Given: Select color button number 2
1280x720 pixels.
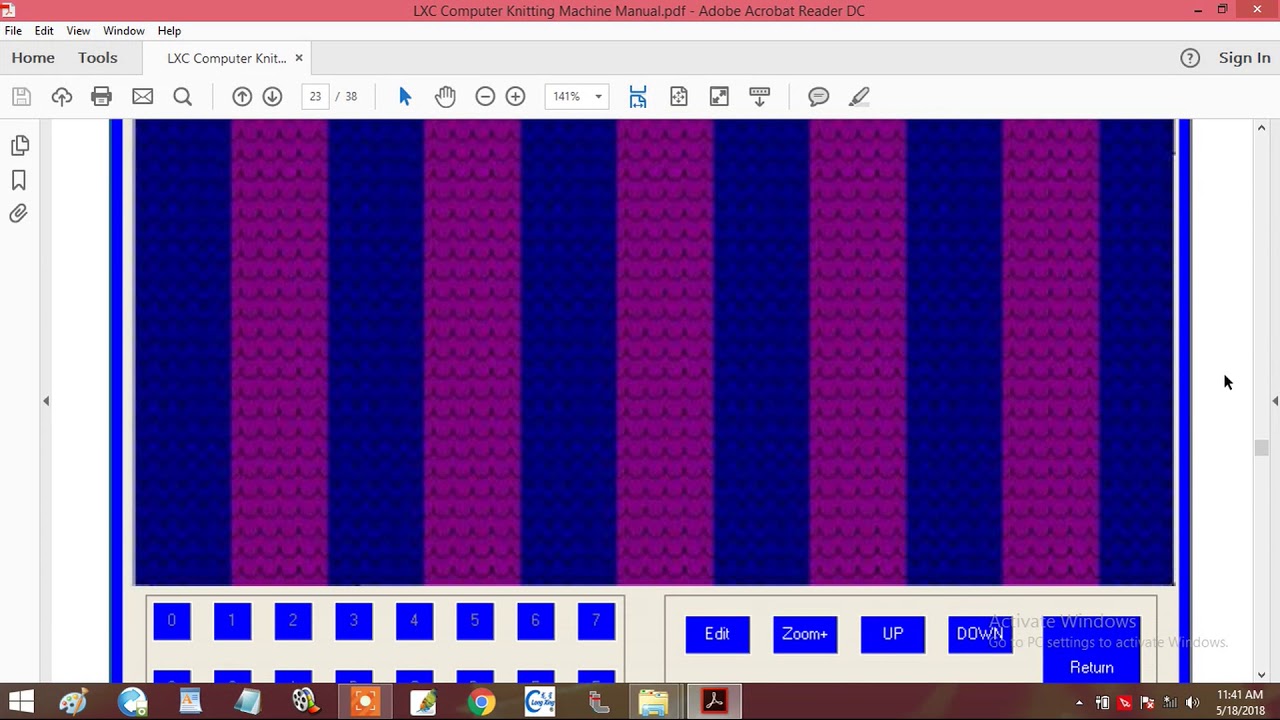Looking at the screenshot, I should click(x=293, y=621).
